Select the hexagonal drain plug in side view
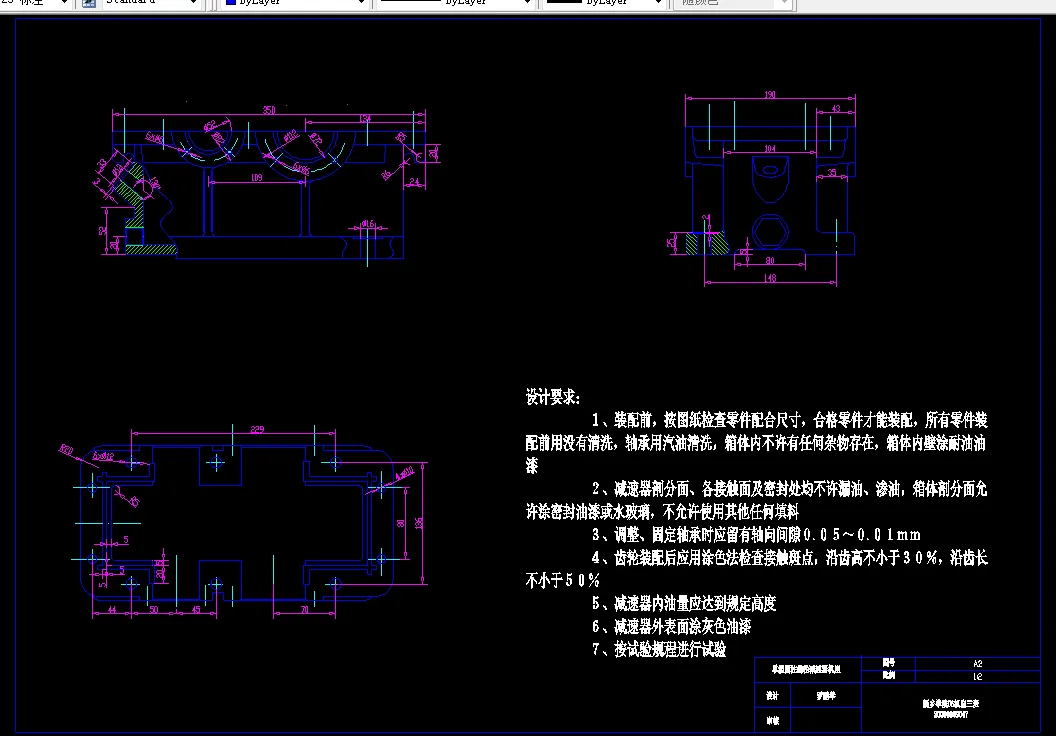 coord(770,232)
